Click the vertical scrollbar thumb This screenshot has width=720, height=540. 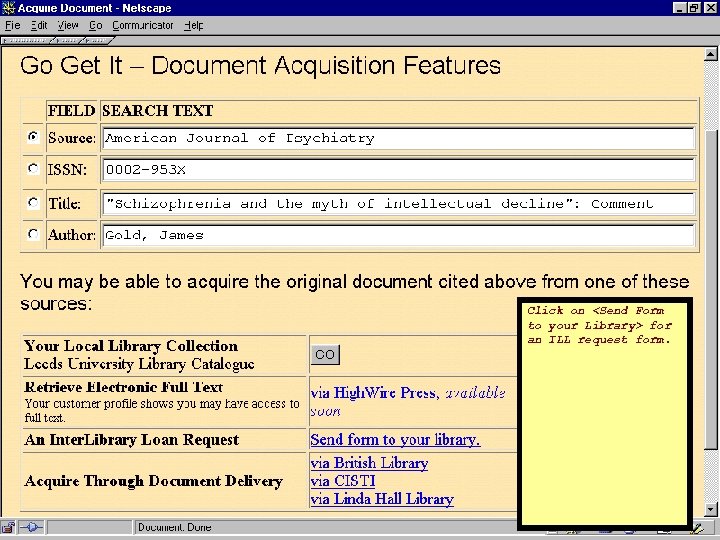point(710,288)
